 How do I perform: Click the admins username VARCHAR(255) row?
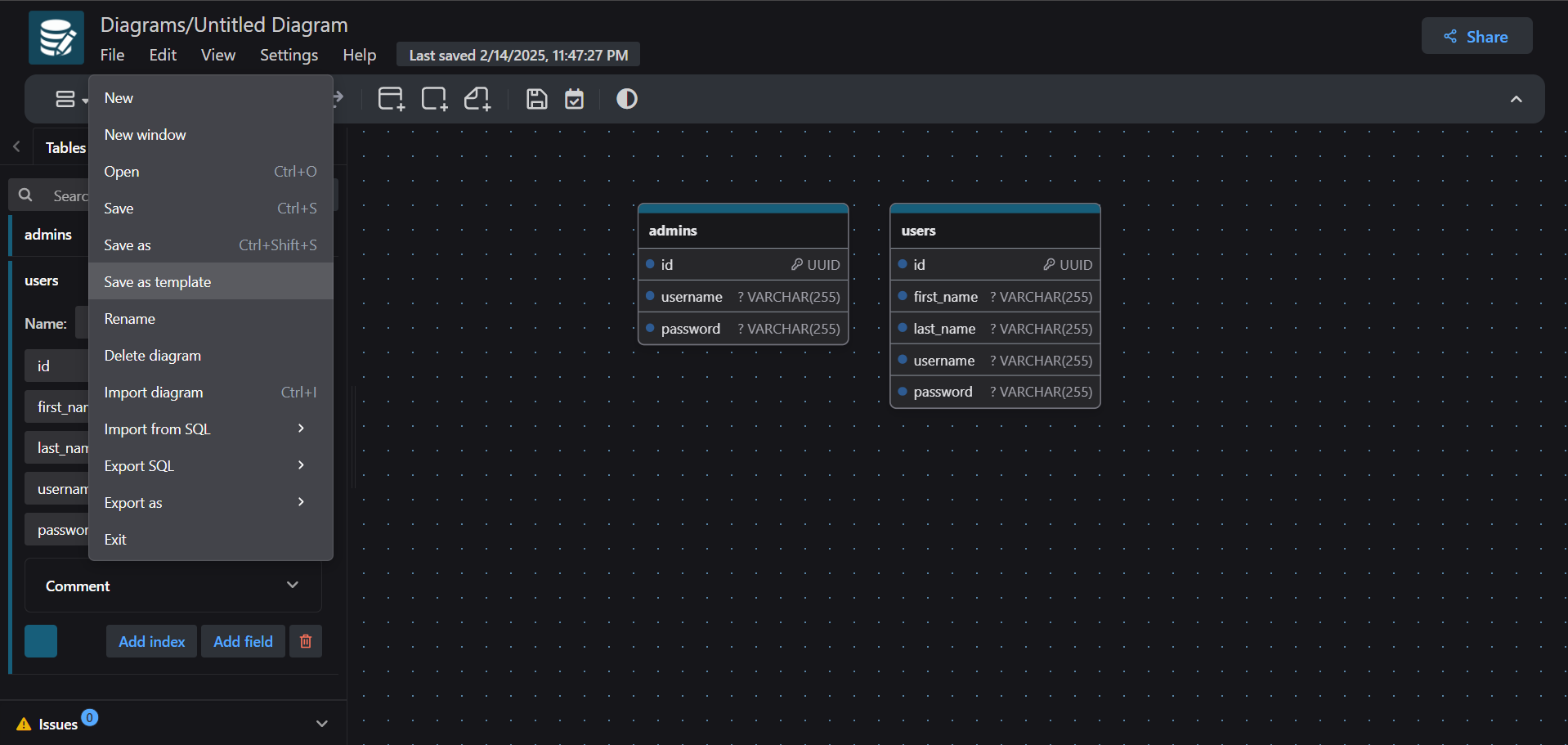click(743, 297)
